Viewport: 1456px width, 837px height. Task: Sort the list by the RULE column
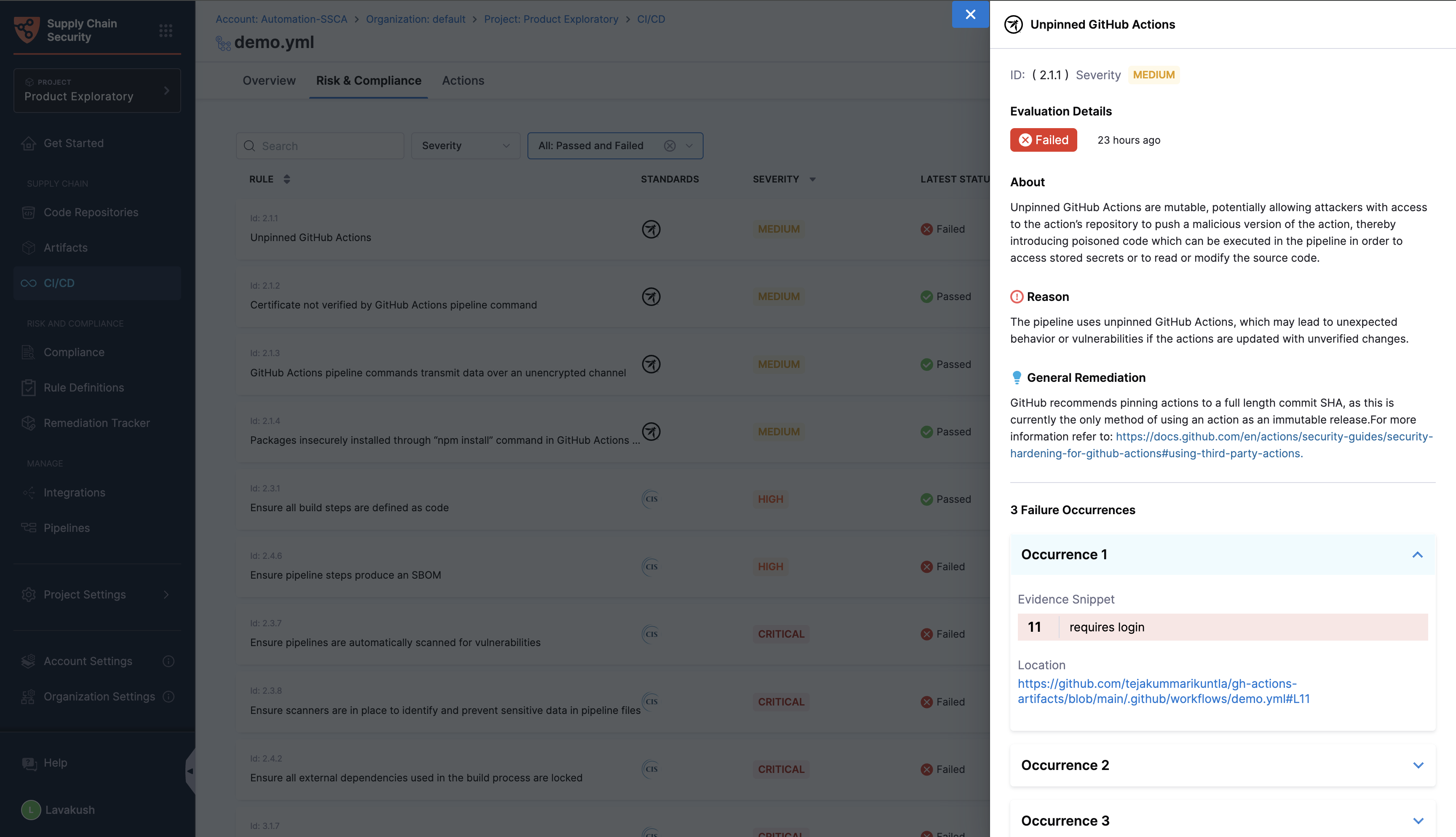(x=286, y=180)
